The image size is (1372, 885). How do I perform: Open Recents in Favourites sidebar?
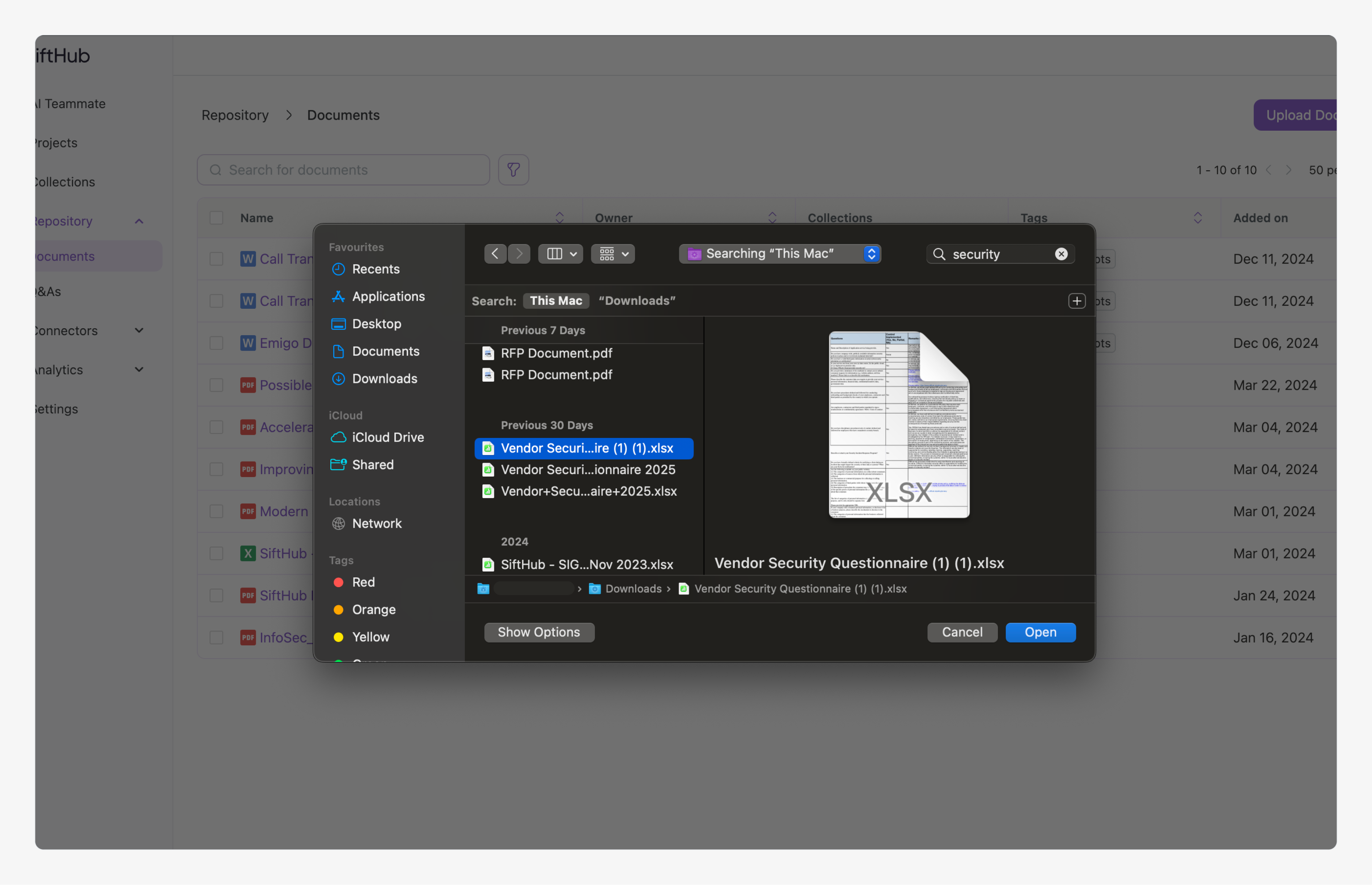click(x=376, y=269)
